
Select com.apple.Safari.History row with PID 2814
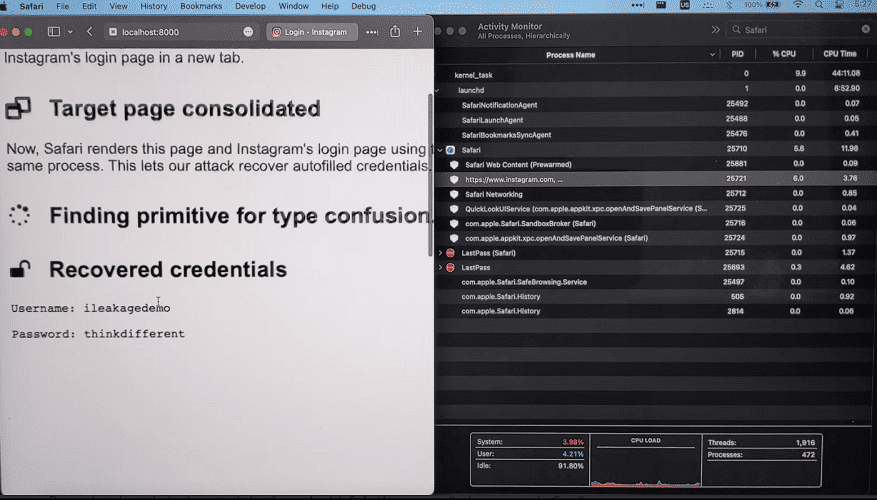[653, 311]
